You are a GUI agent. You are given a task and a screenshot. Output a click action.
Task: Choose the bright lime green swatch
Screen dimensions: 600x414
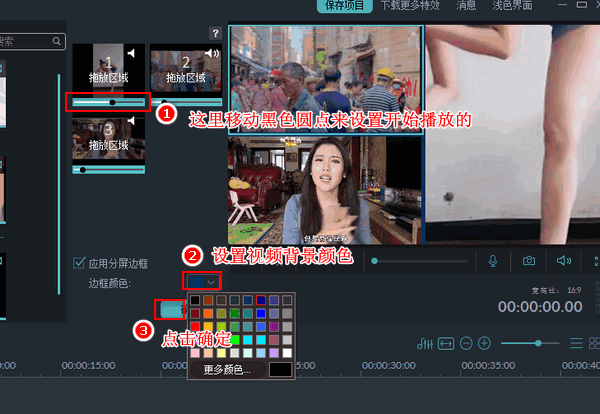click(235, 340)
